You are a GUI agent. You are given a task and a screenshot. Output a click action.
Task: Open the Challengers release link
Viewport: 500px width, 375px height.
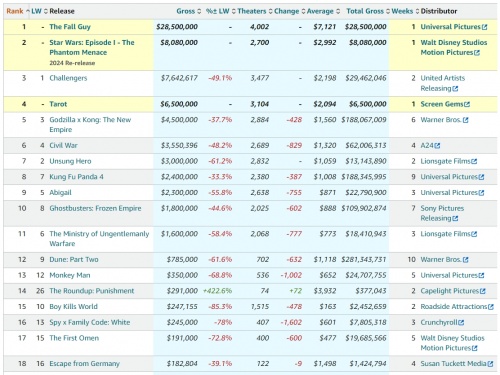(68, 78)
